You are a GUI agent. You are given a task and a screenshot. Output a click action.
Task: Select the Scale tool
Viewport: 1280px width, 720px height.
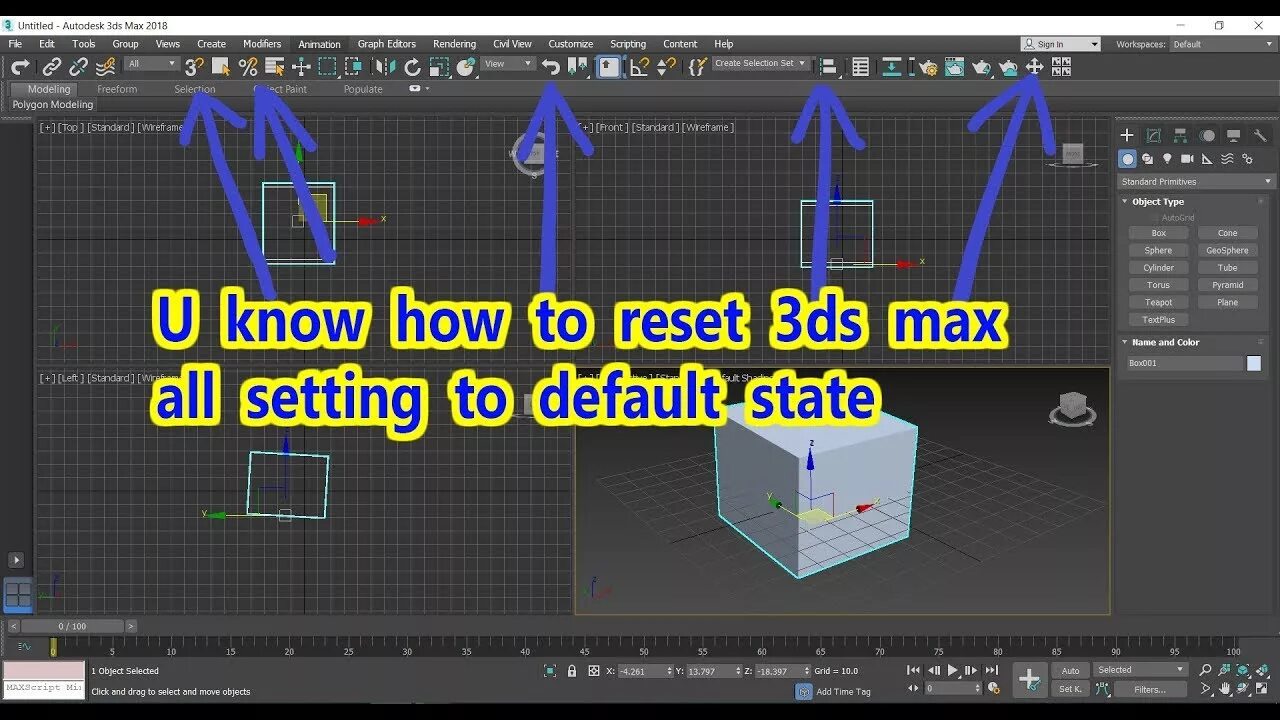pyautogui.click(x=439, y=67)
